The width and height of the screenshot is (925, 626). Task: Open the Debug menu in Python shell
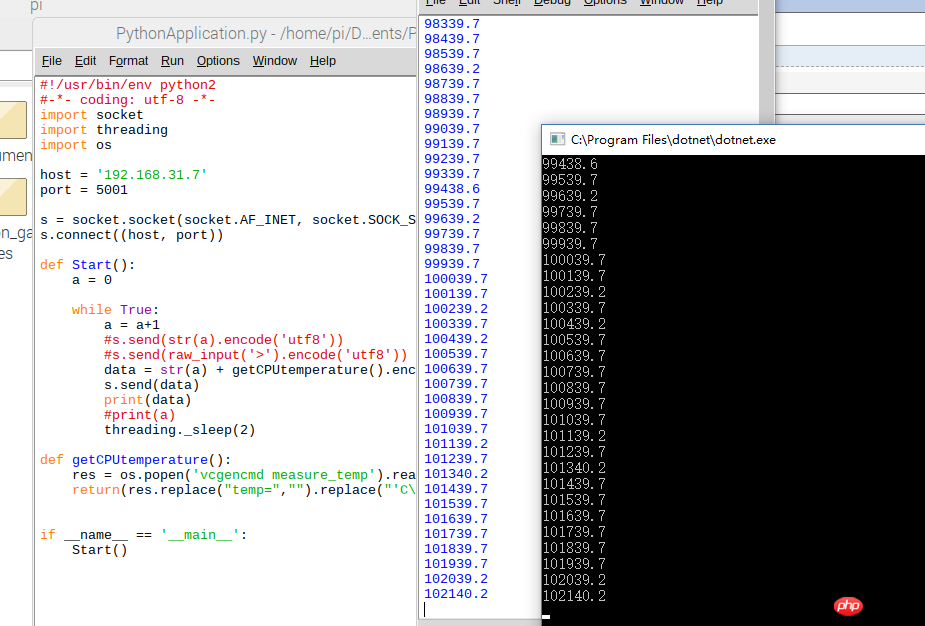click(x=552, y=3)
